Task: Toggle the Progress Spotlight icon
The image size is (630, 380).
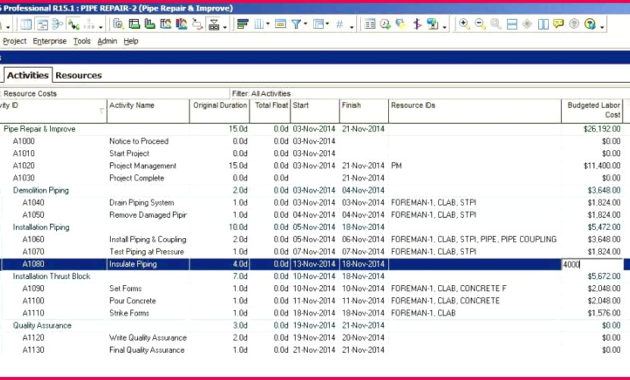Action: 417,25
